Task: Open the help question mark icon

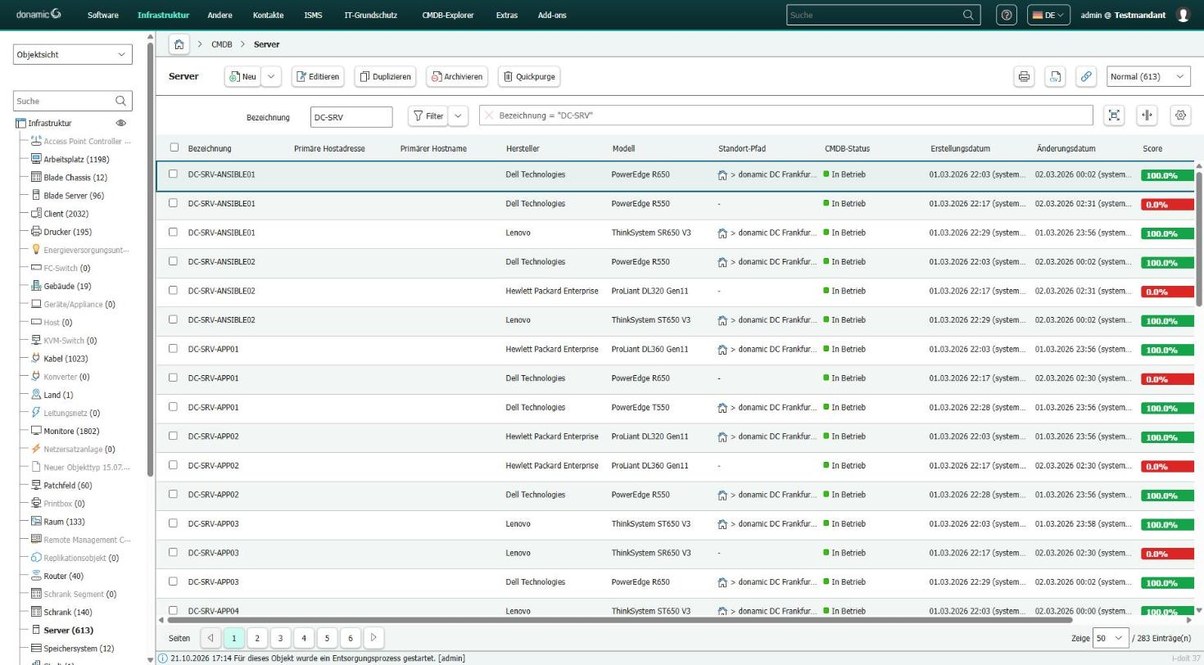Action: tap(1007, 15)
